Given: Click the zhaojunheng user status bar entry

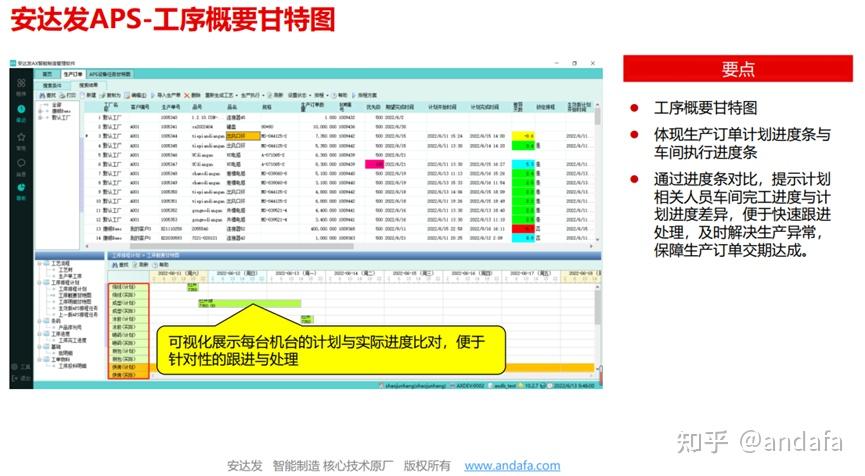Looking at the screenshot, I should 414,386.
